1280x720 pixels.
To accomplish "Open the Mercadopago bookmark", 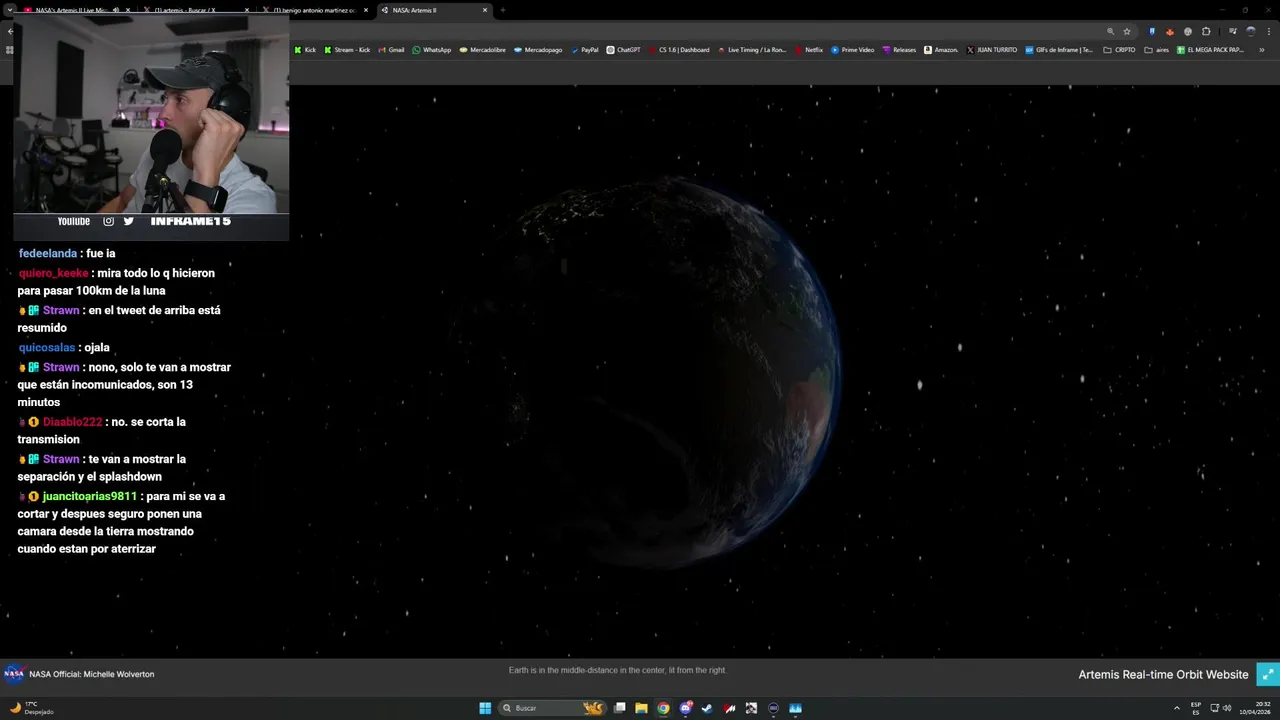I will (x=538, y=50).
